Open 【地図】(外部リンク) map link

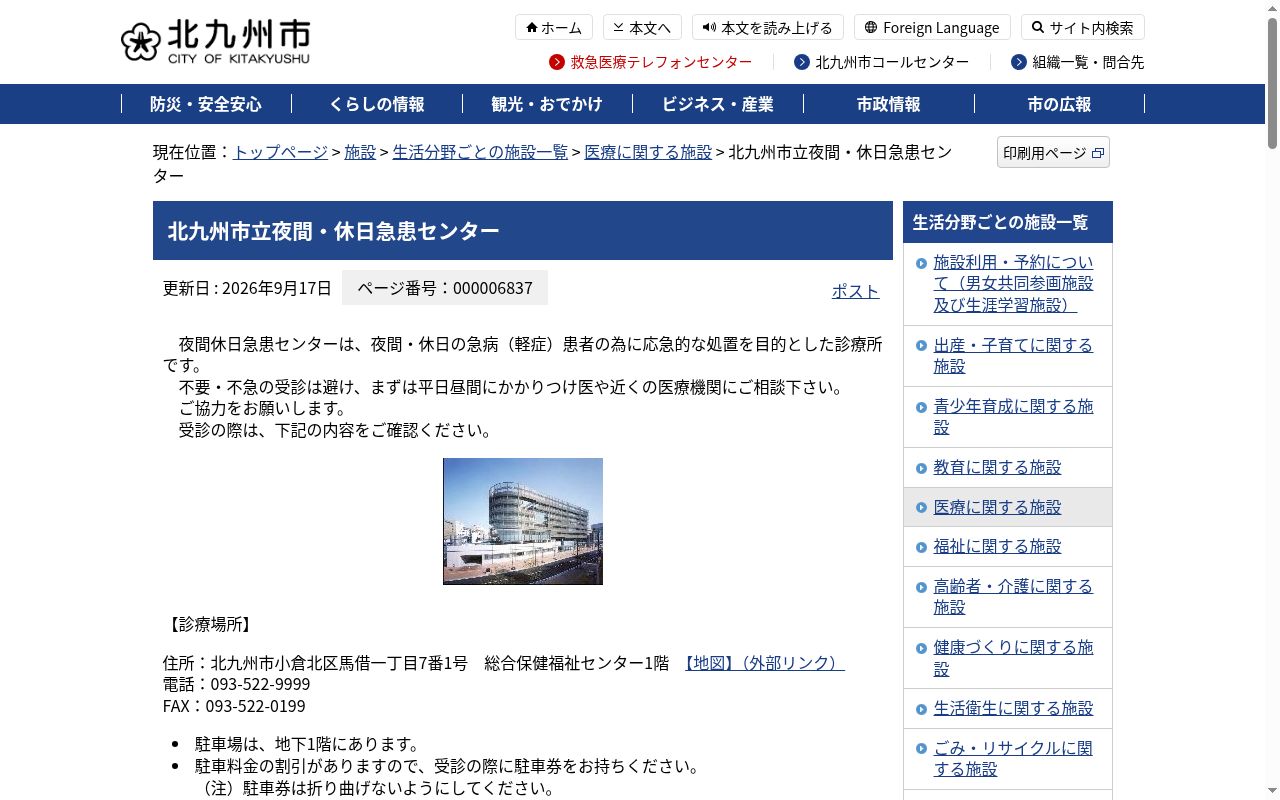coord(763,663)
